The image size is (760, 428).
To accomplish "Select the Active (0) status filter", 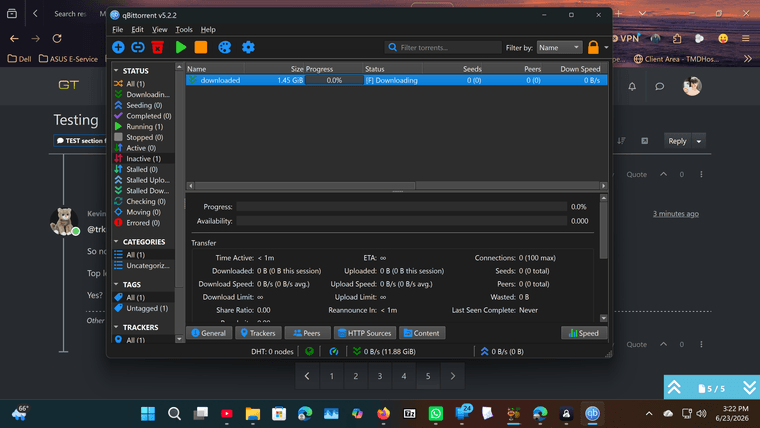I will point(143,148).
